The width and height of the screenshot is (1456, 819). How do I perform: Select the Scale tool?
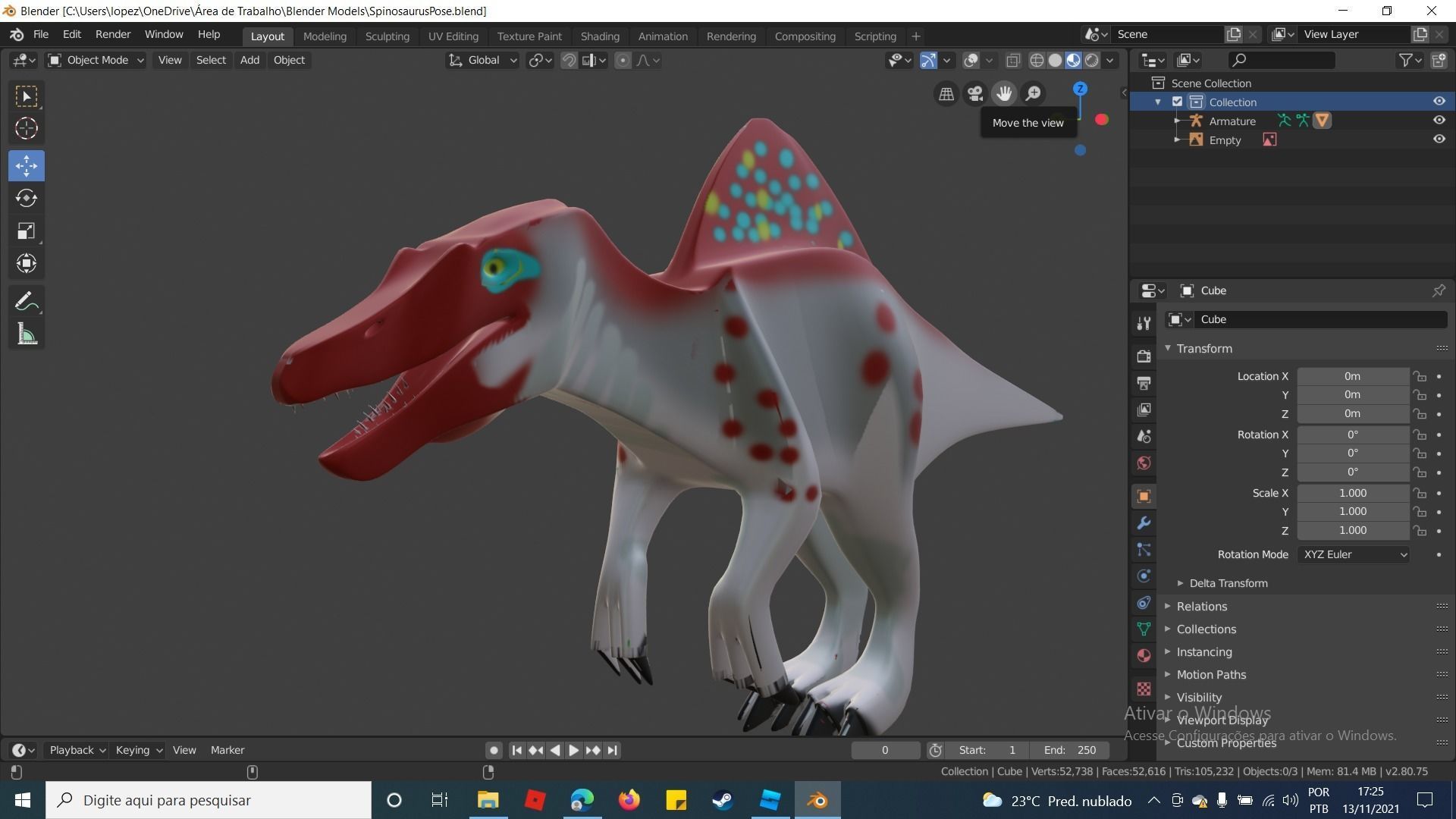(27, 231)
